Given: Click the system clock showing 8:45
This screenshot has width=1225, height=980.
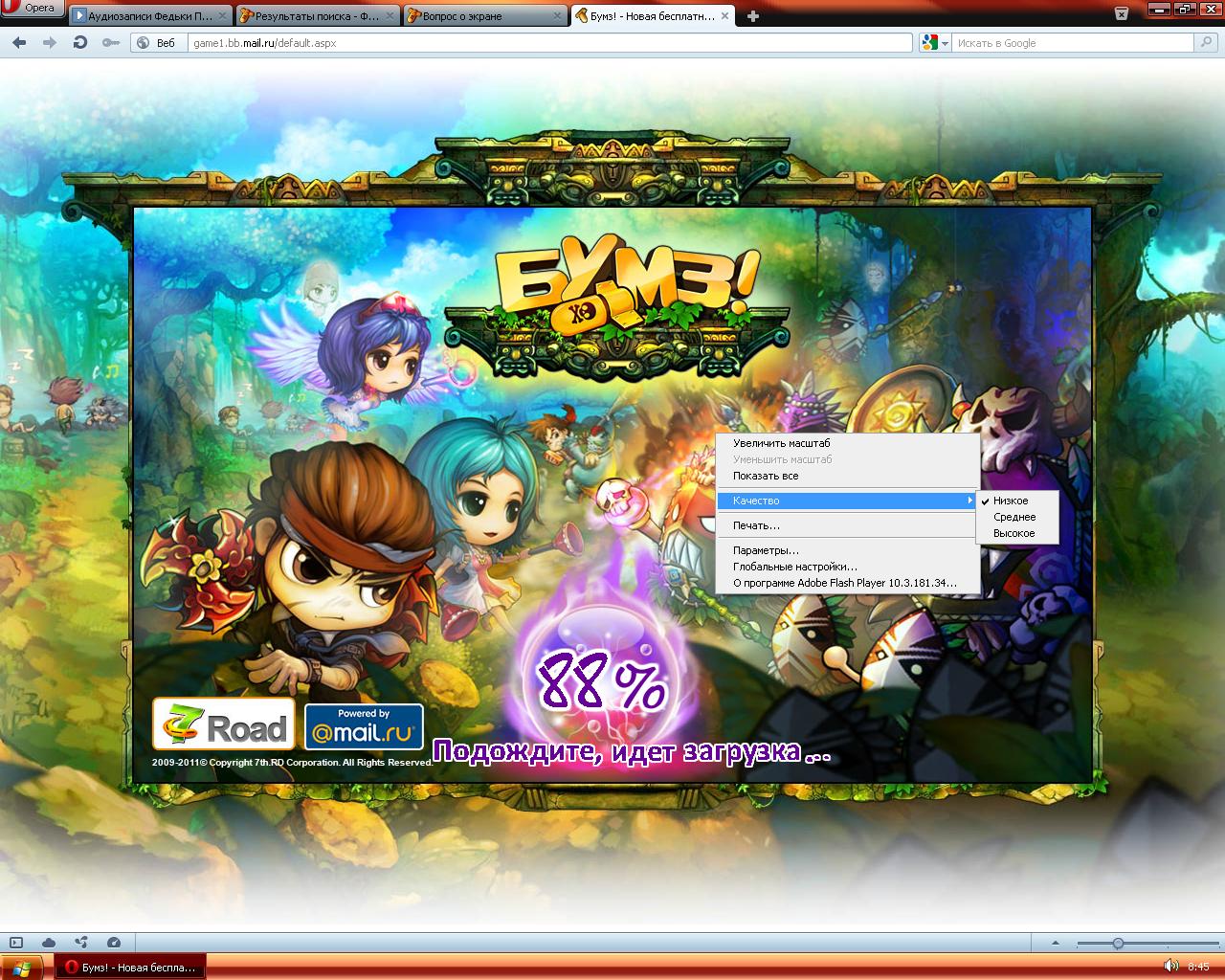Looking at the screenshot, I should point(1198,967).
